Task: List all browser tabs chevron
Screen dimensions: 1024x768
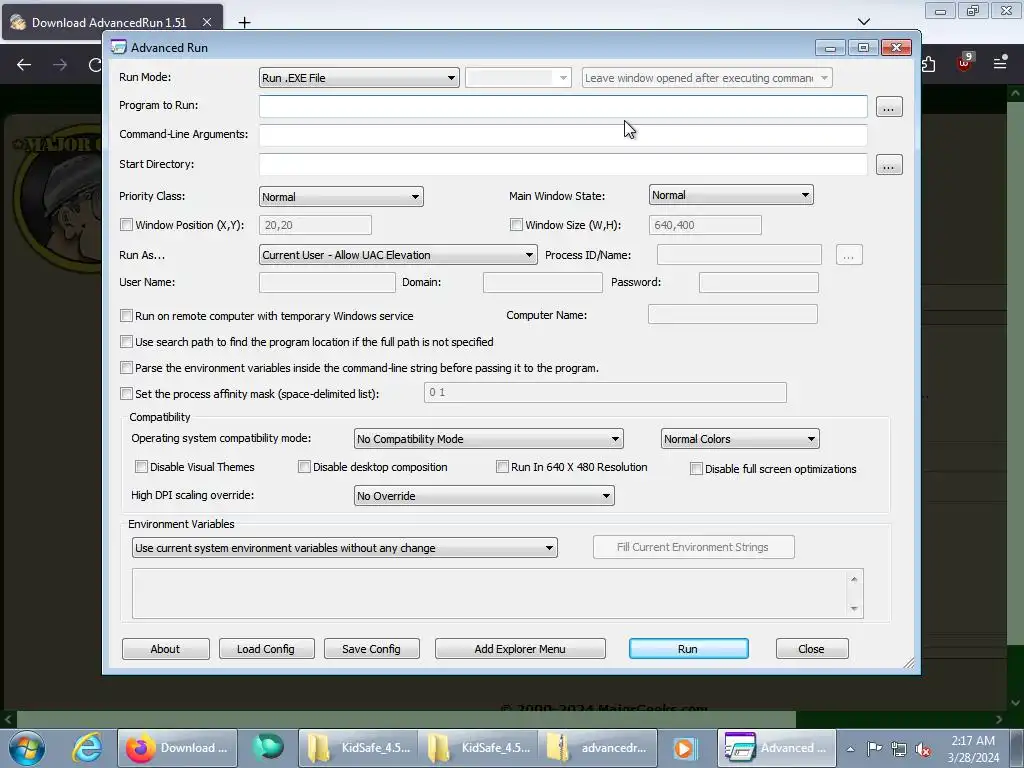Action: pos(863,22)
